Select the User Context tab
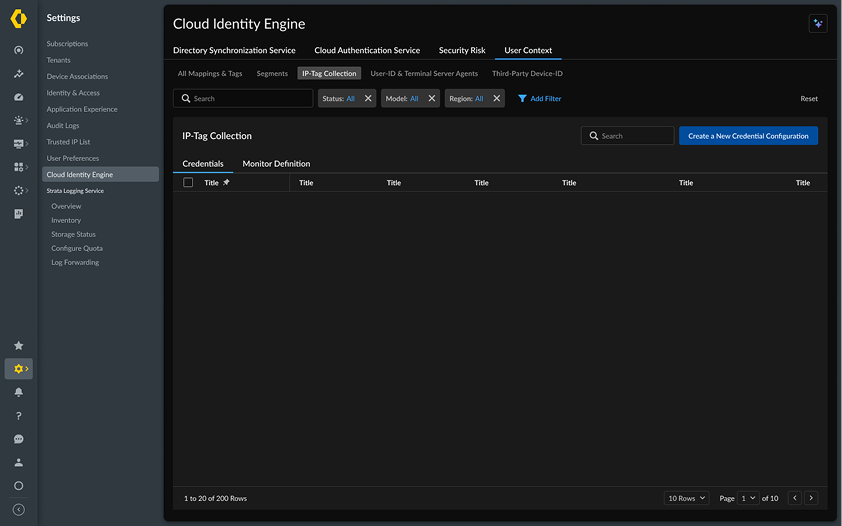The height and width of the screenshot is (526, 842). (x=528, y=50)
